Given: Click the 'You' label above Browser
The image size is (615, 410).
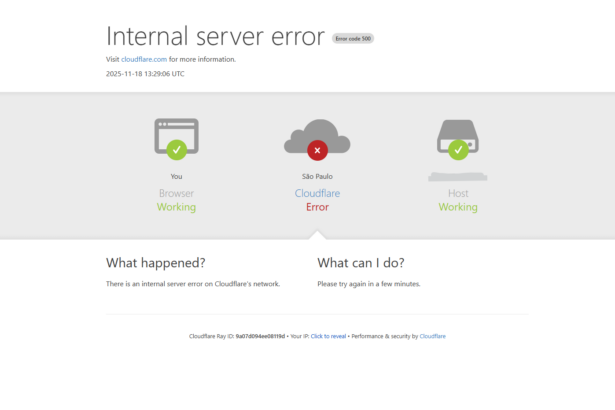Looking at the screenshot, I should tap(176, 177).
